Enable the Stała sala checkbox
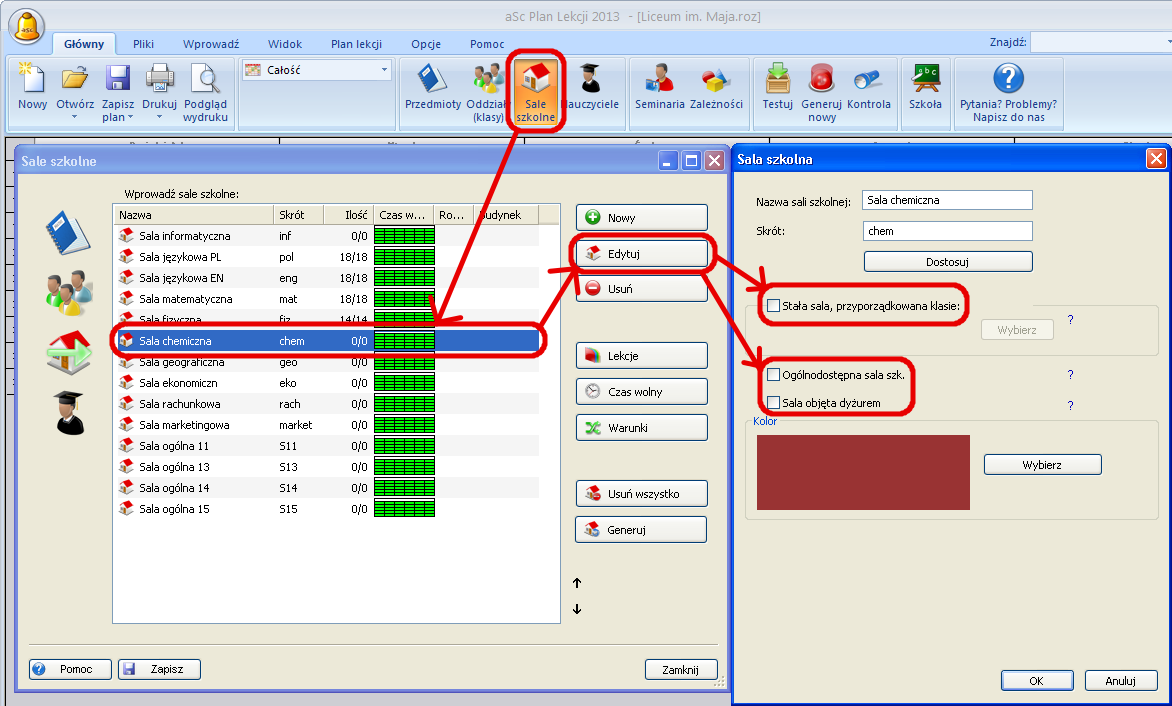The image size is (1172, 706). [x=773, y=305]
